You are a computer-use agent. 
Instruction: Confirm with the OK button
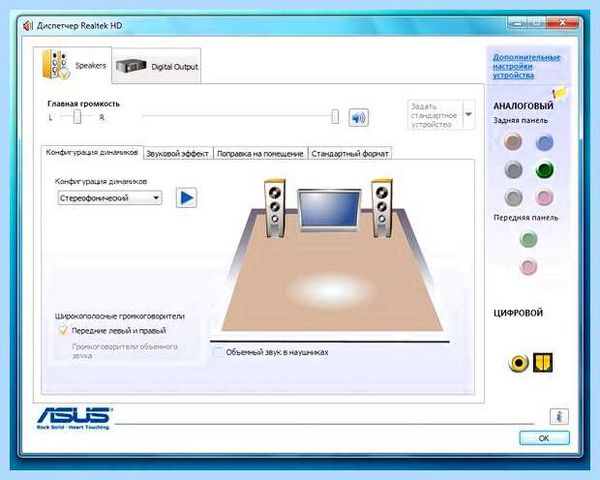pyautogui.click(x=544, y=438)
